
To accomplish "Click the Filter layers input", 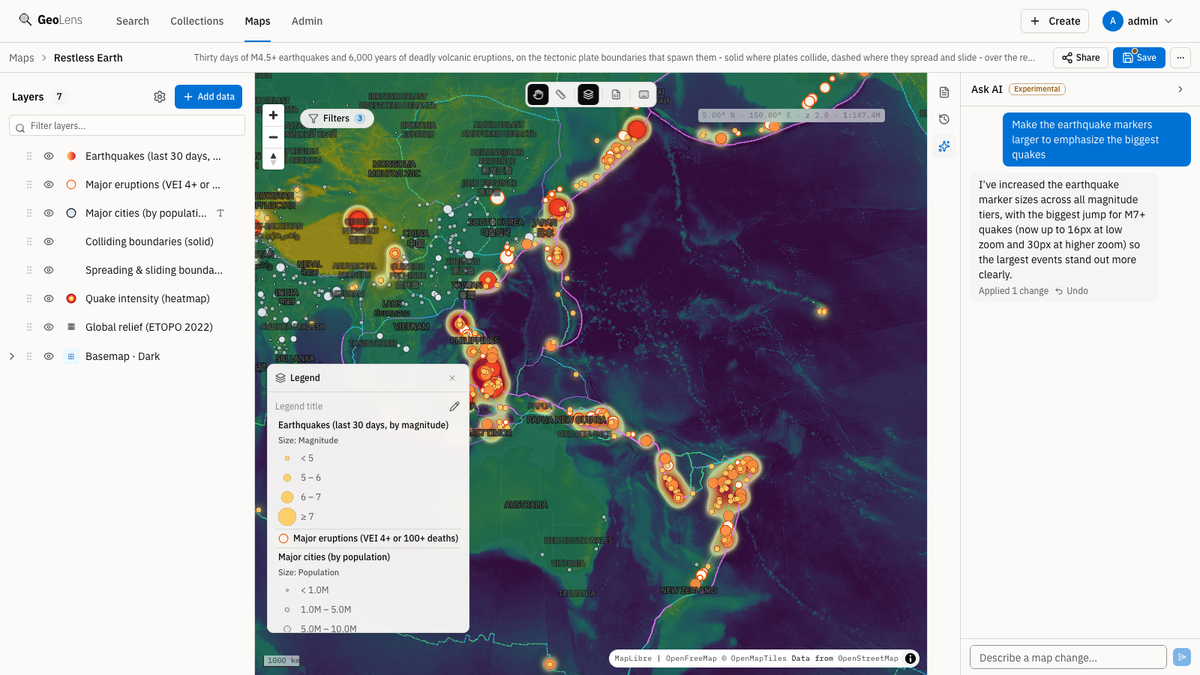I will [127, 126].
